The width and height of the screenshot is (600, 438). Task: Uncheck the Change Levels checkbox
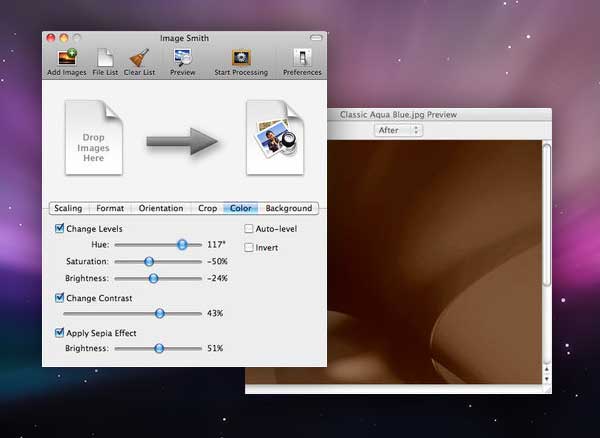(x=59, y=228)
